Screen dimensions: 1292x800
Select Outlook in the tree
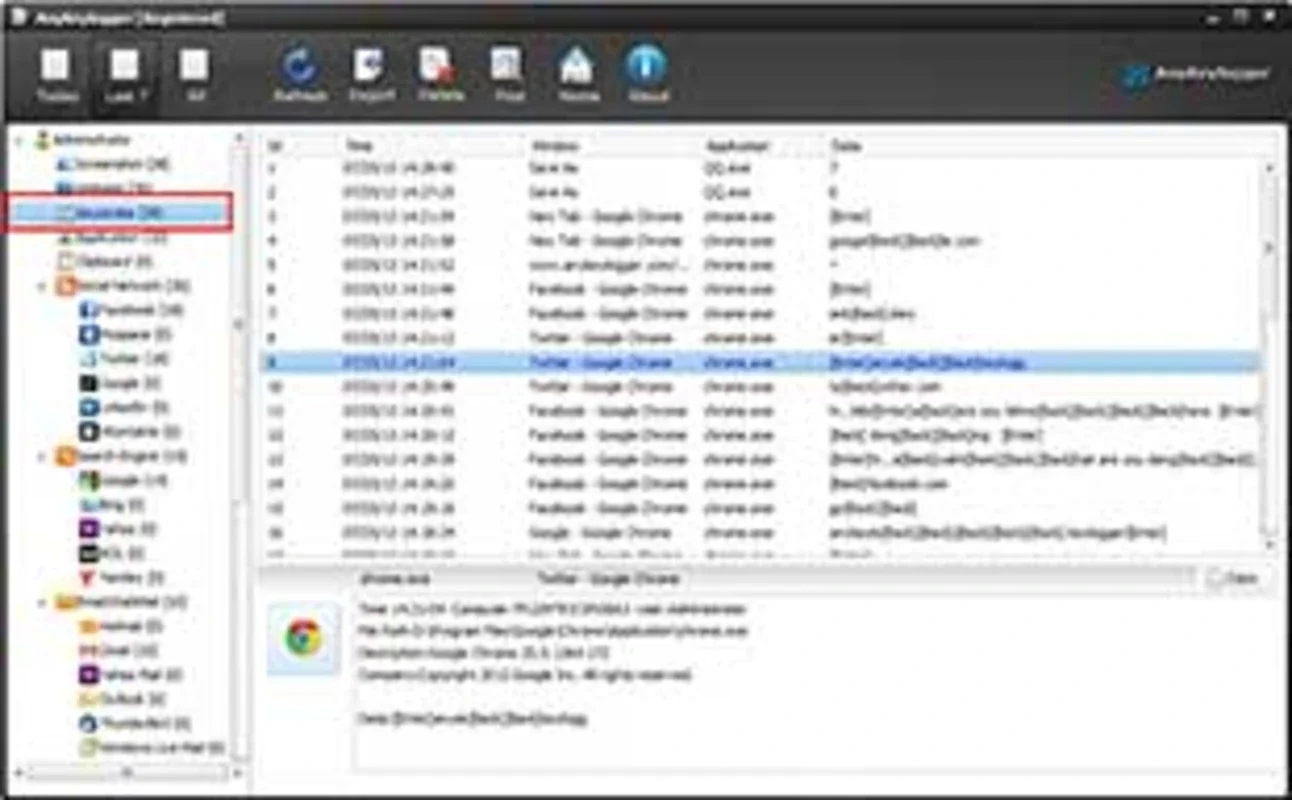(123, 699)
